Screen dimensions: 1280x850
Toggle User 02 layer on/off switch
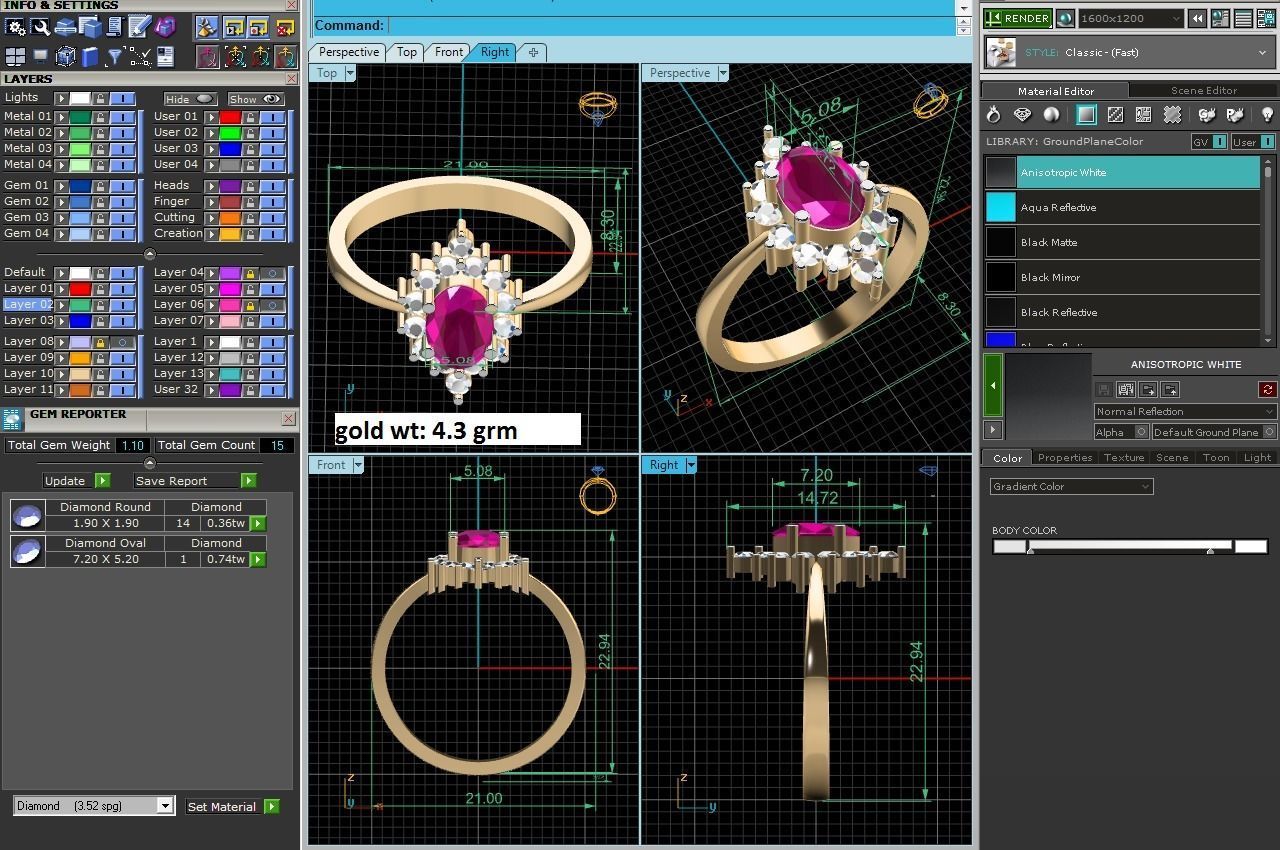[272, 133]
